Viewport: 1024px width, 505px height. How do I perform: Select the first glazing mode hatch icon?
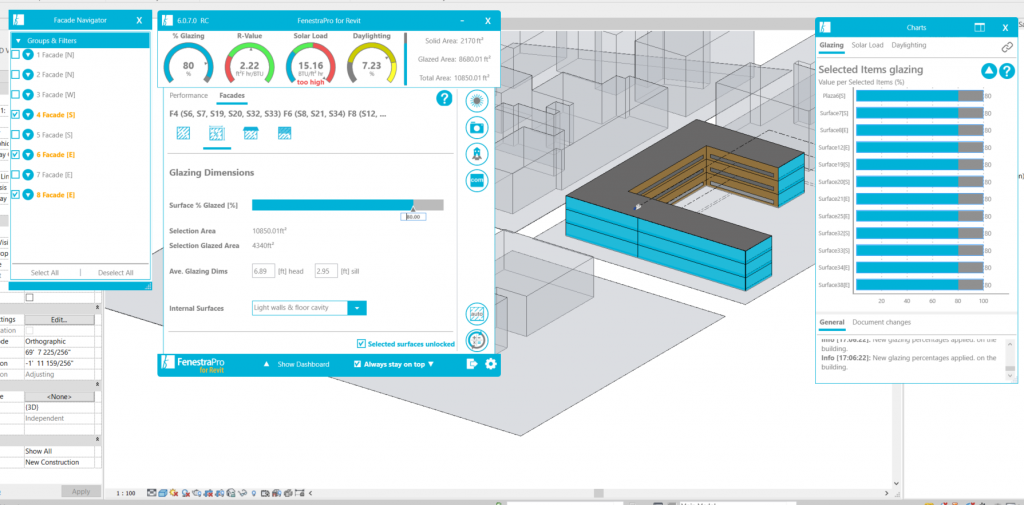[184, 133]
